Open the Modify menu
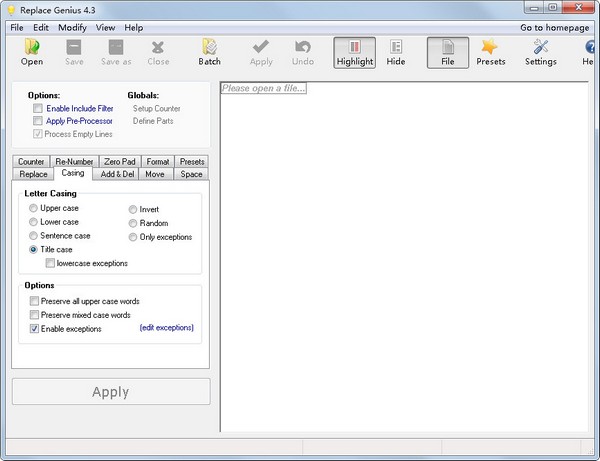The height and width of the screenshot is (461, 600). 72,28
